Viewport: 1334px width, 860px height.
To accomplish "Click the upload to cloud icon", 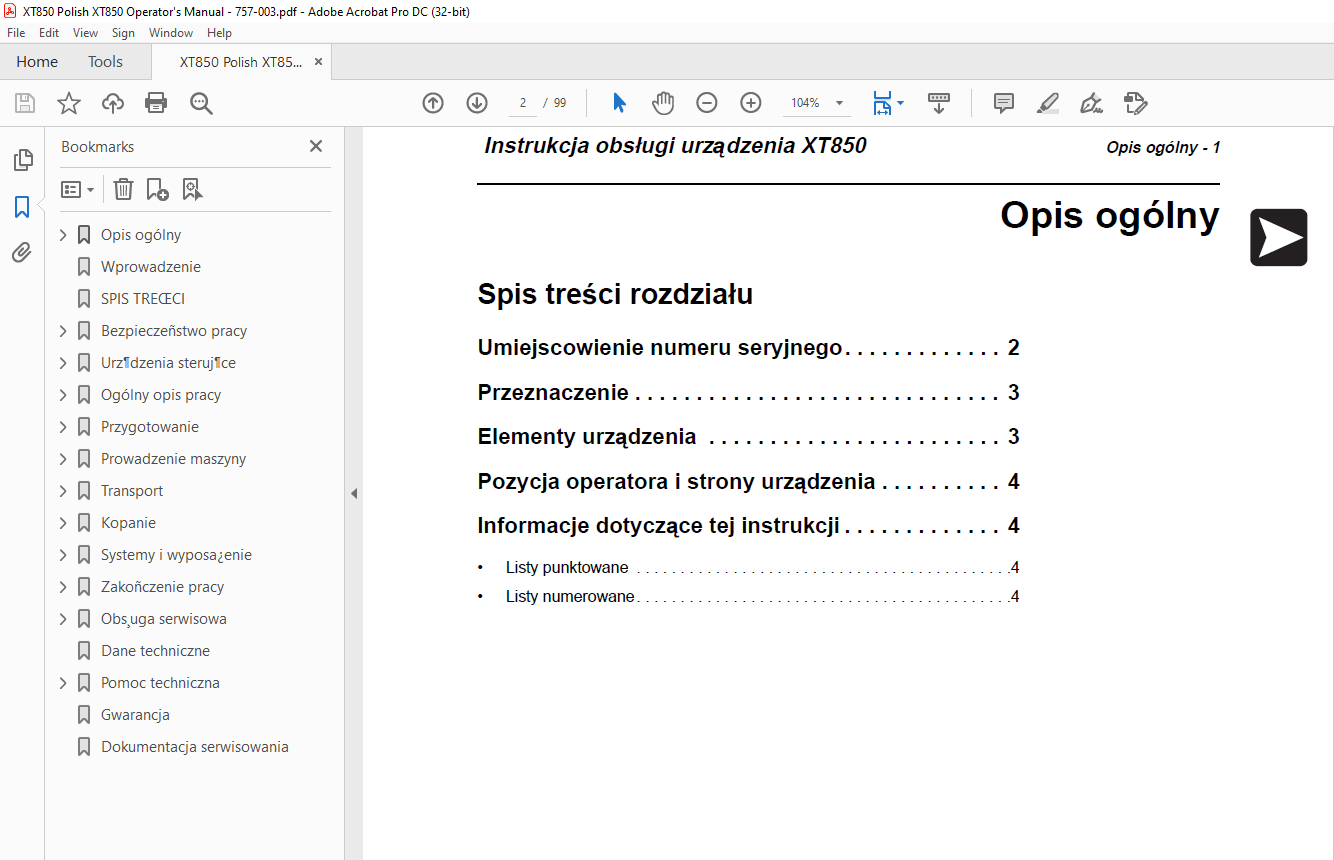I will tap(113, 103).
